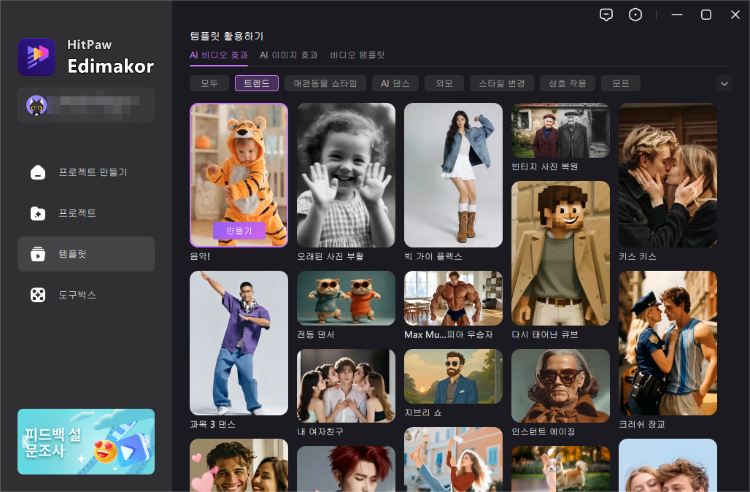Screen dimensions: 750x492
Task: Open 템플릿 in sidebar
Action: [x=86, y=254]
